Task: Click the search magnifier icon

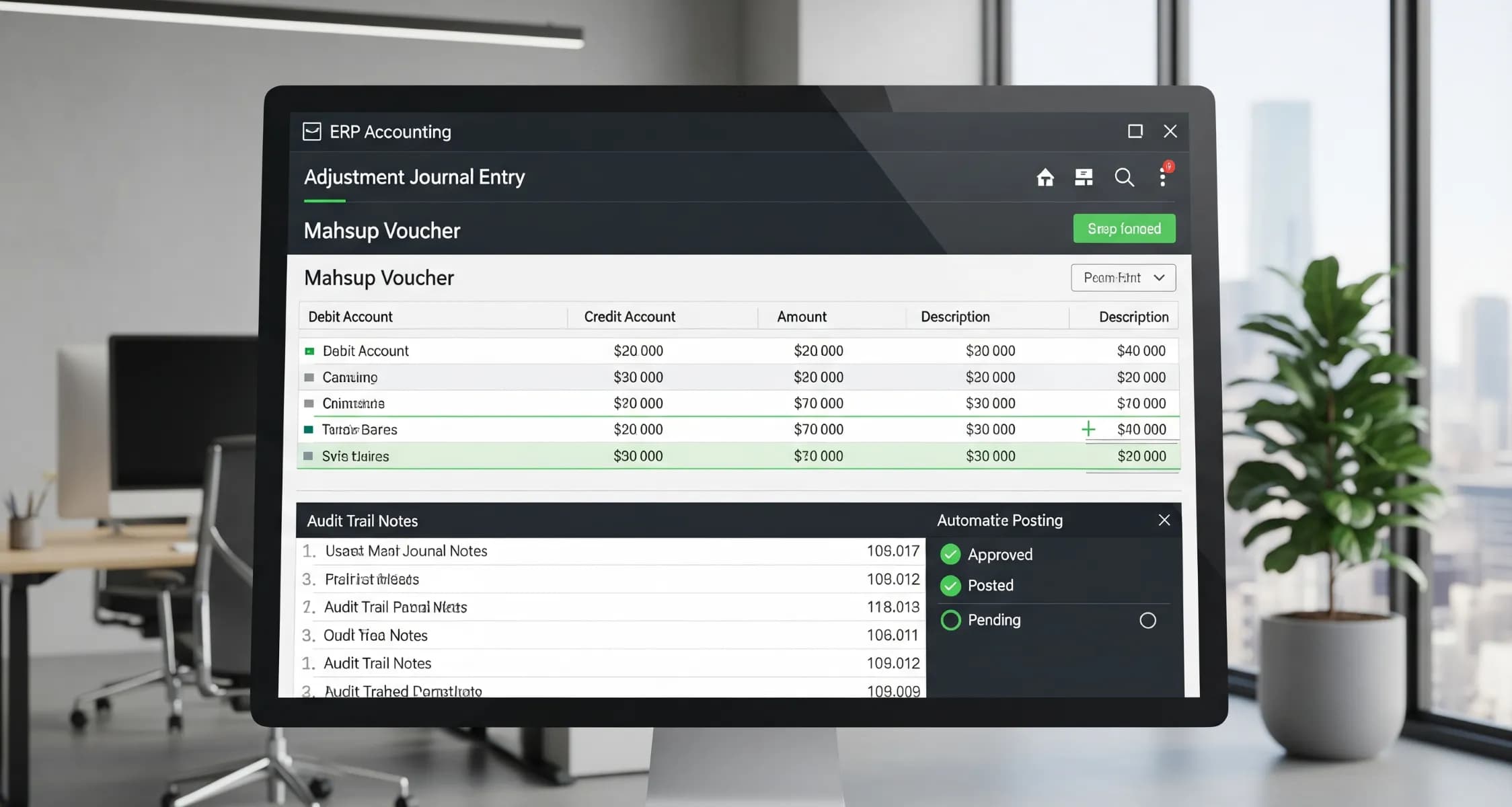Action: point(1124,178)
